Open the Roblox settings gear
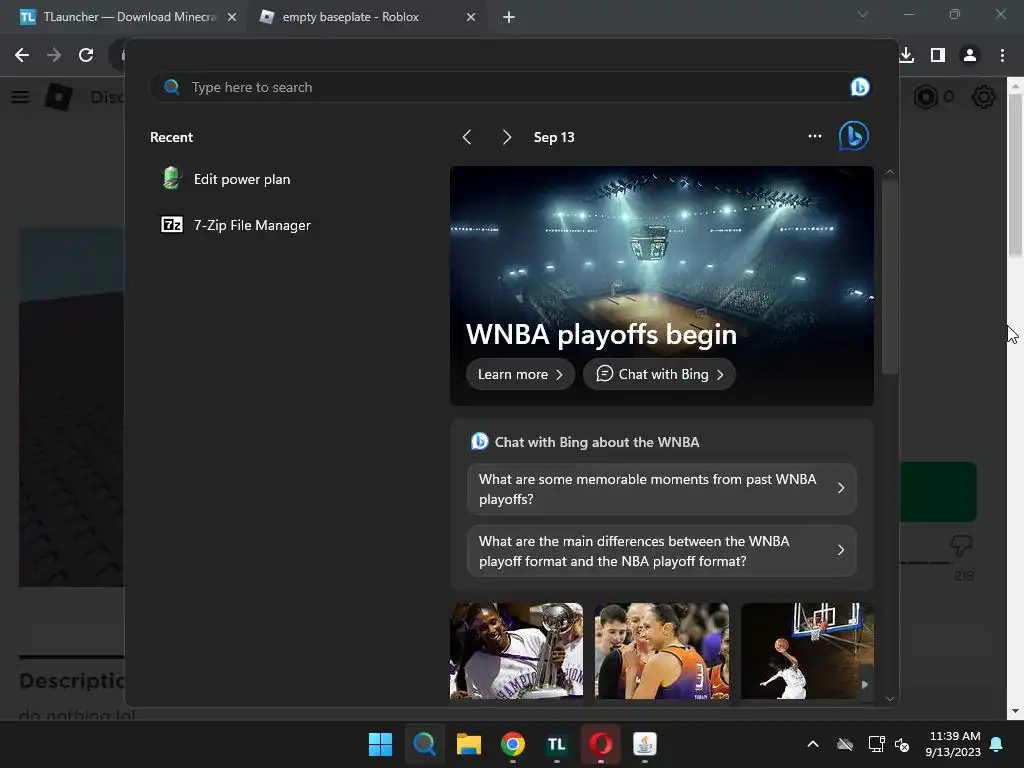This screenshot has height=768, width=1024. coord(984,97)
